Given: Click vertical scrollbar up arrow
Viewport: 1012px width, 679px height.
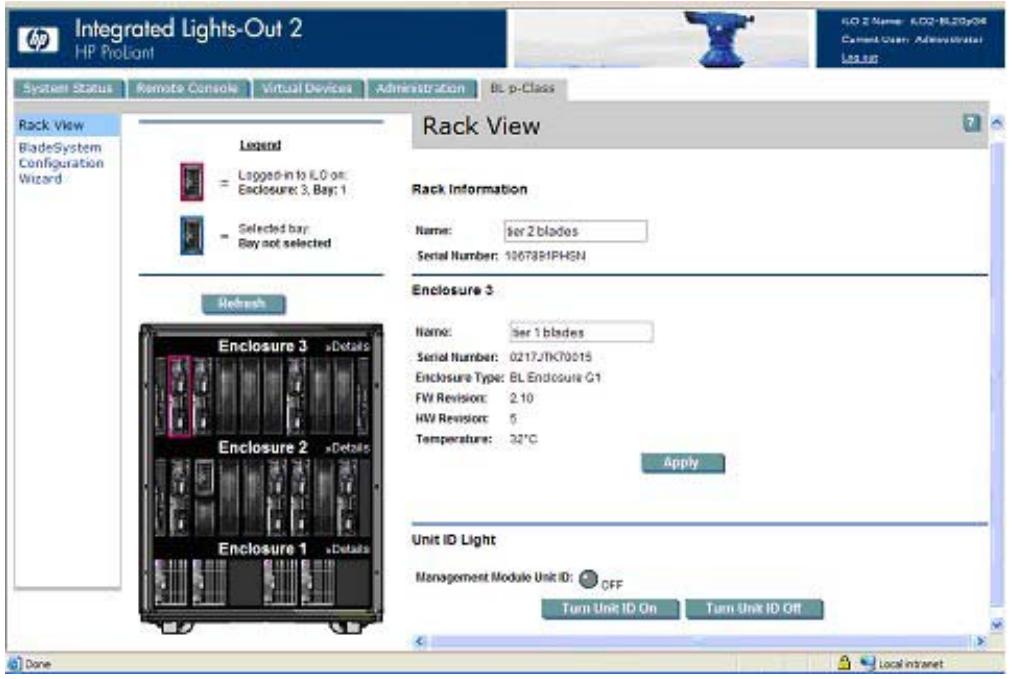Looking at the screenshot, I should 997,123.
